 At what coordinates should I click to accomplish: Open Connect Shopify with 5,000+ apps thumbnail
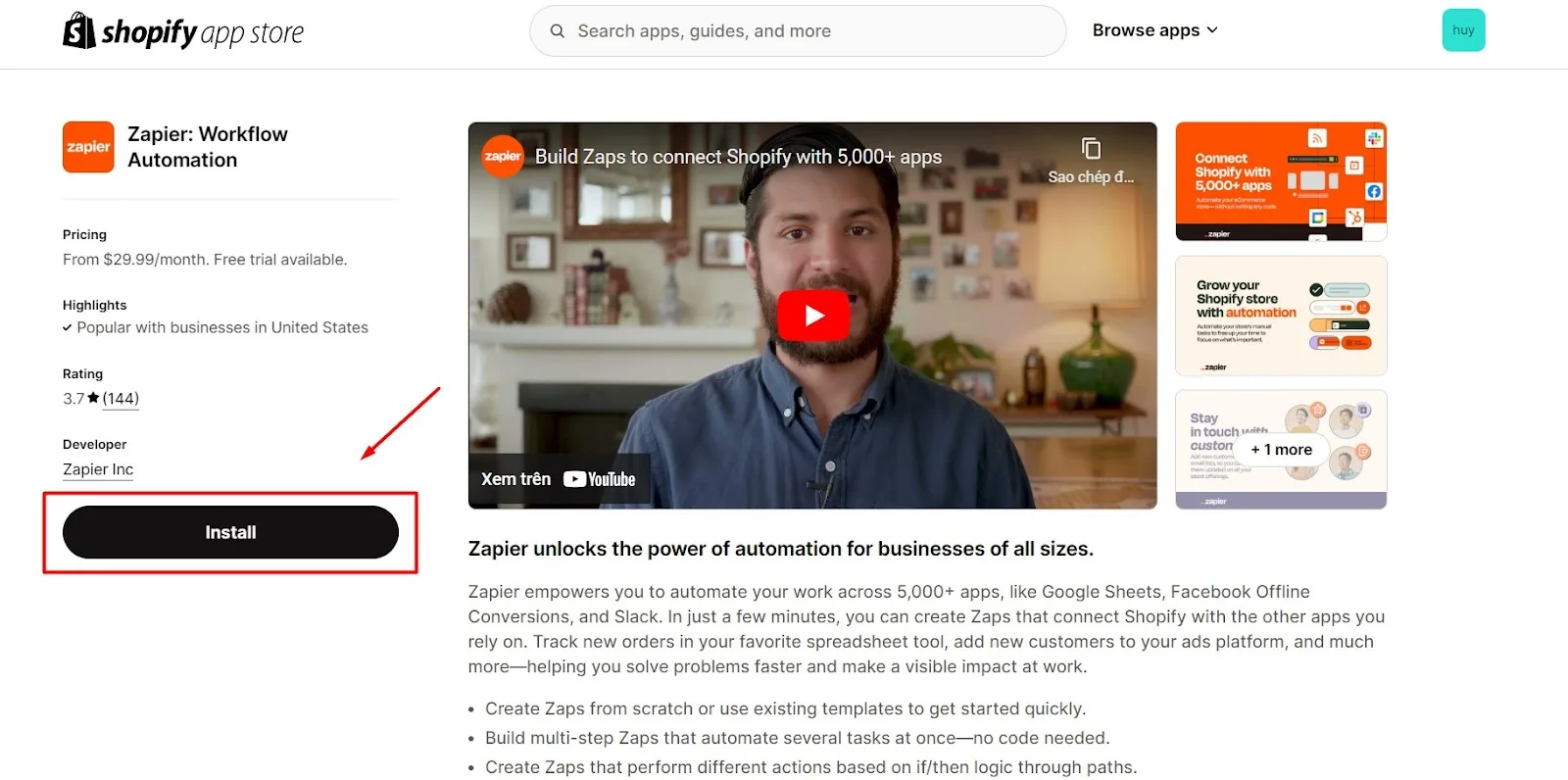point(1281,181)
